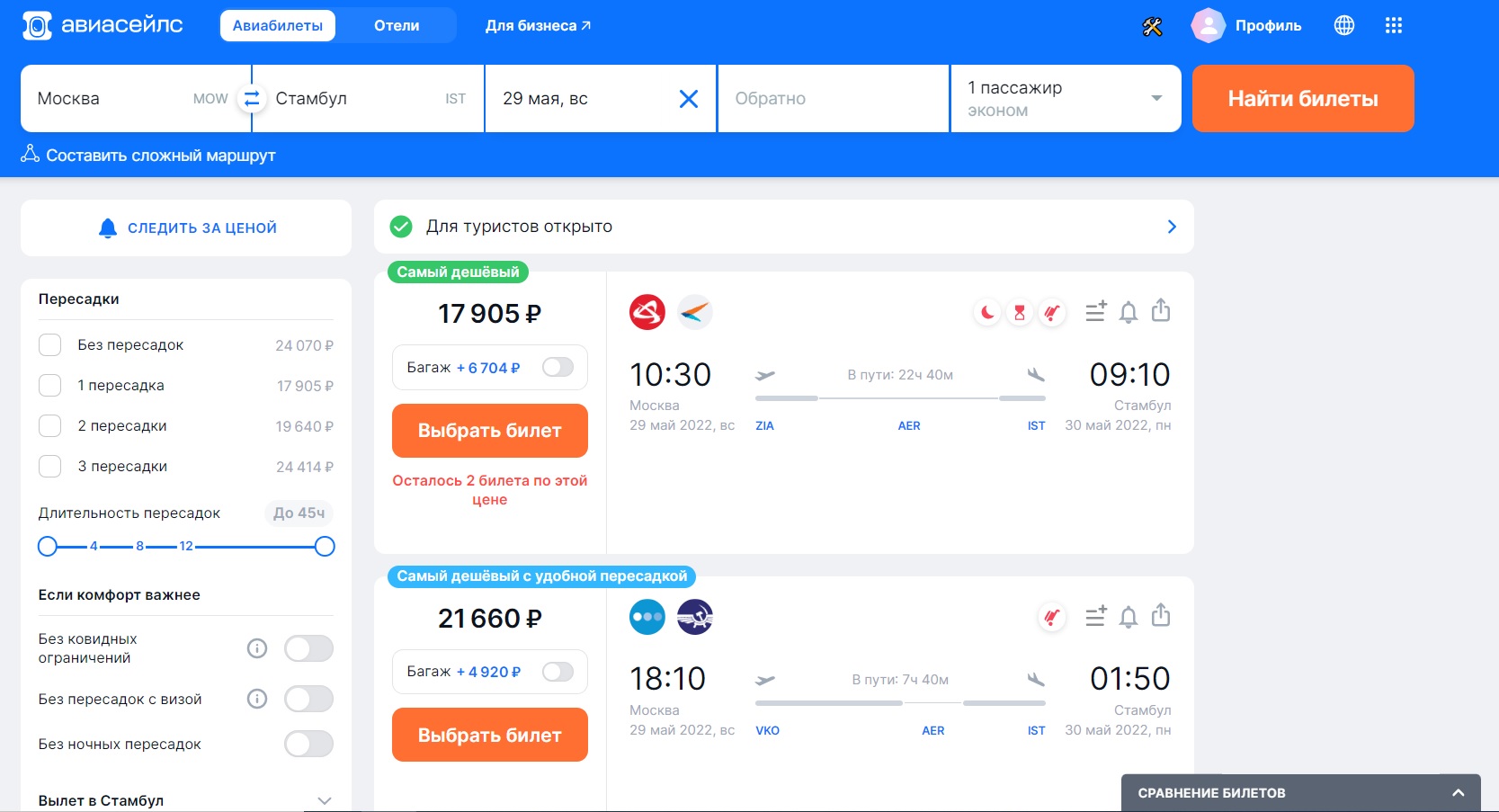Click СЛЕДИТЬ ЗА ЦЕНОЙ button
Viewport: 1499px width, 812px height.
186,228
